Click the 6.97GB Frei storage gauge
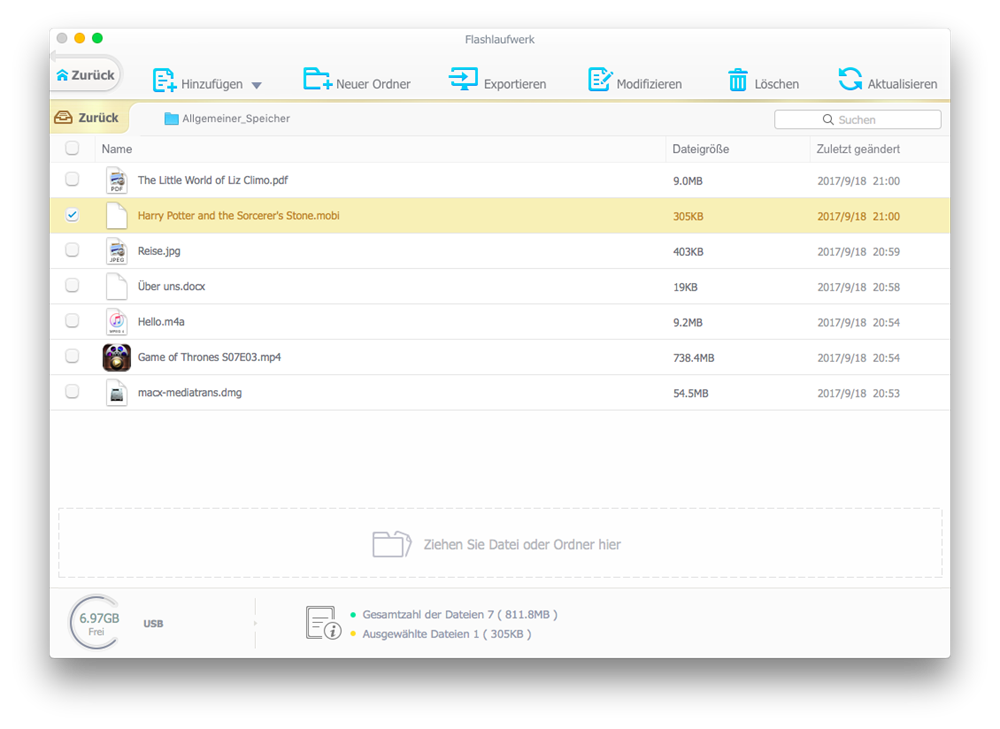 click(x=96, y=622)
